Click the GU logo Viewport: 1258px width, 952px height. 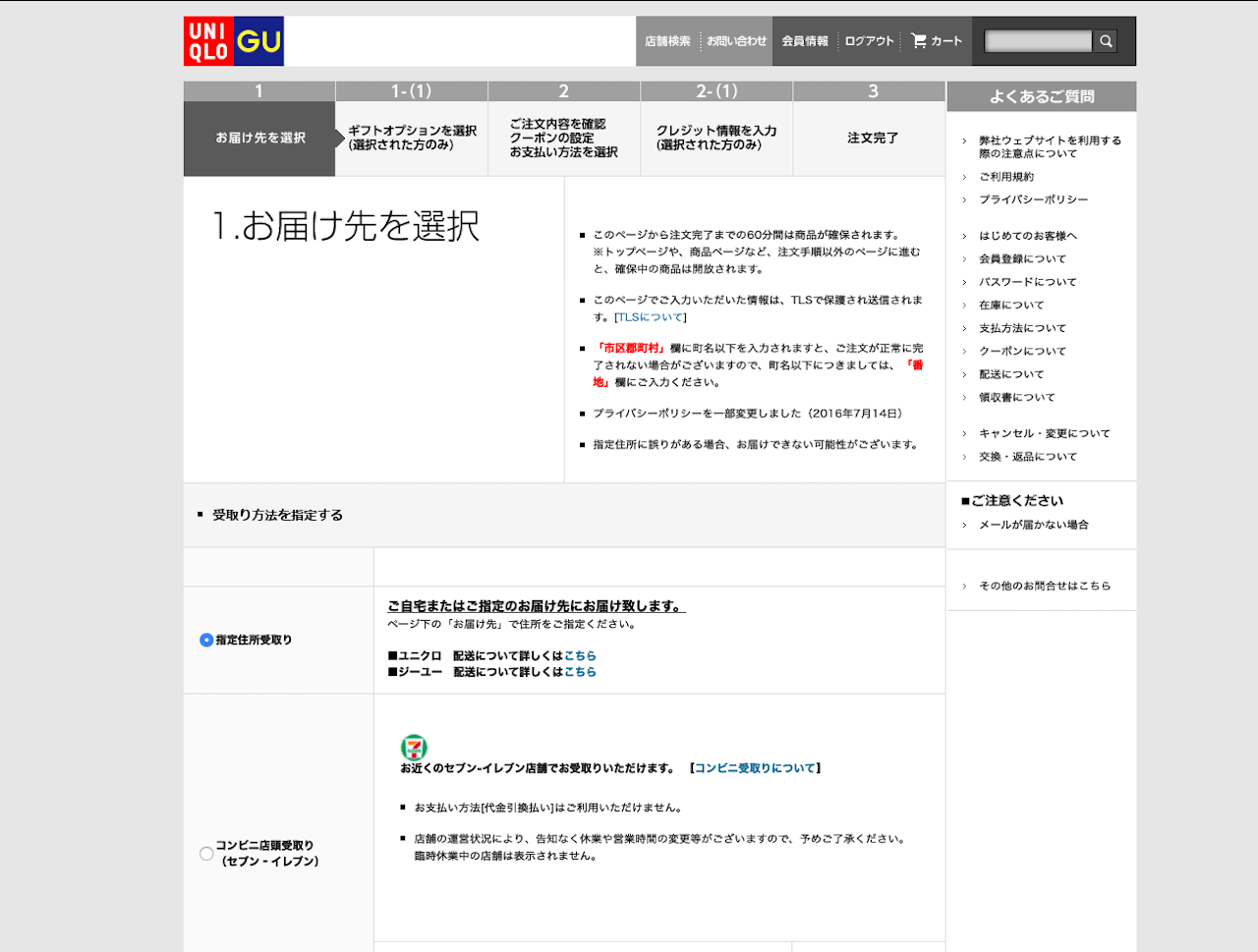pyautogui.click(x=259, y=41)
